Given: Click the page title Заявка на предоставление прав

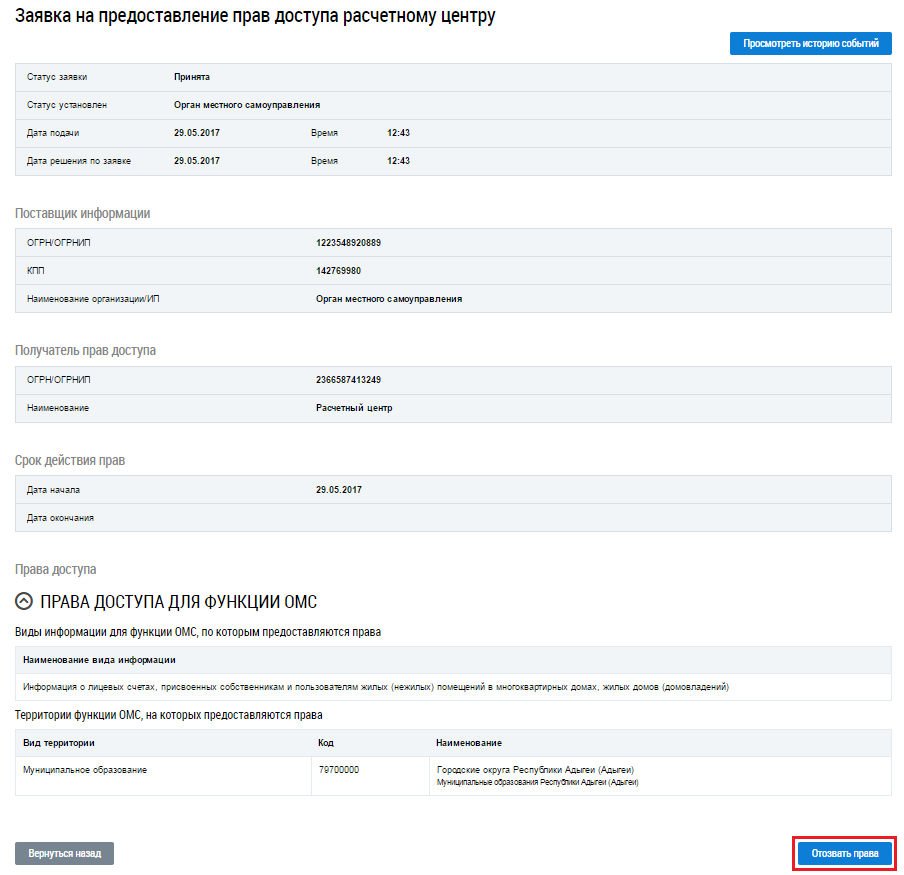Looking at the screenshot, I should [255, 16].
